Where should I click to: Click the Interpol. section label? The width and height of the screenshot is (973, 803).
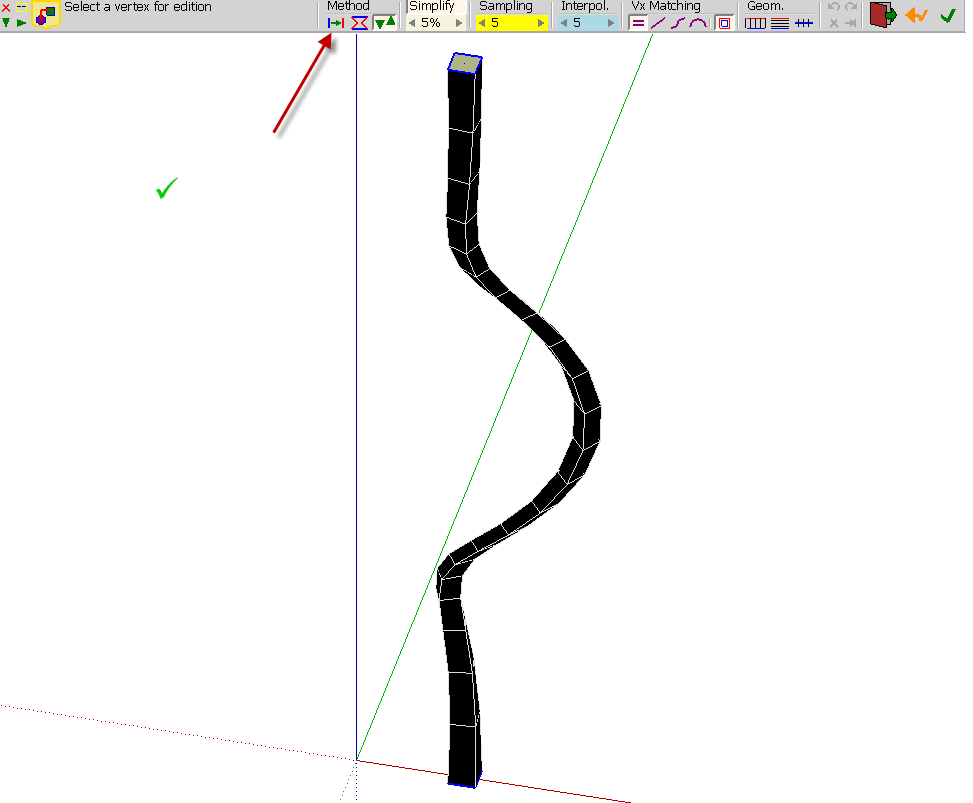click(585, 6)
